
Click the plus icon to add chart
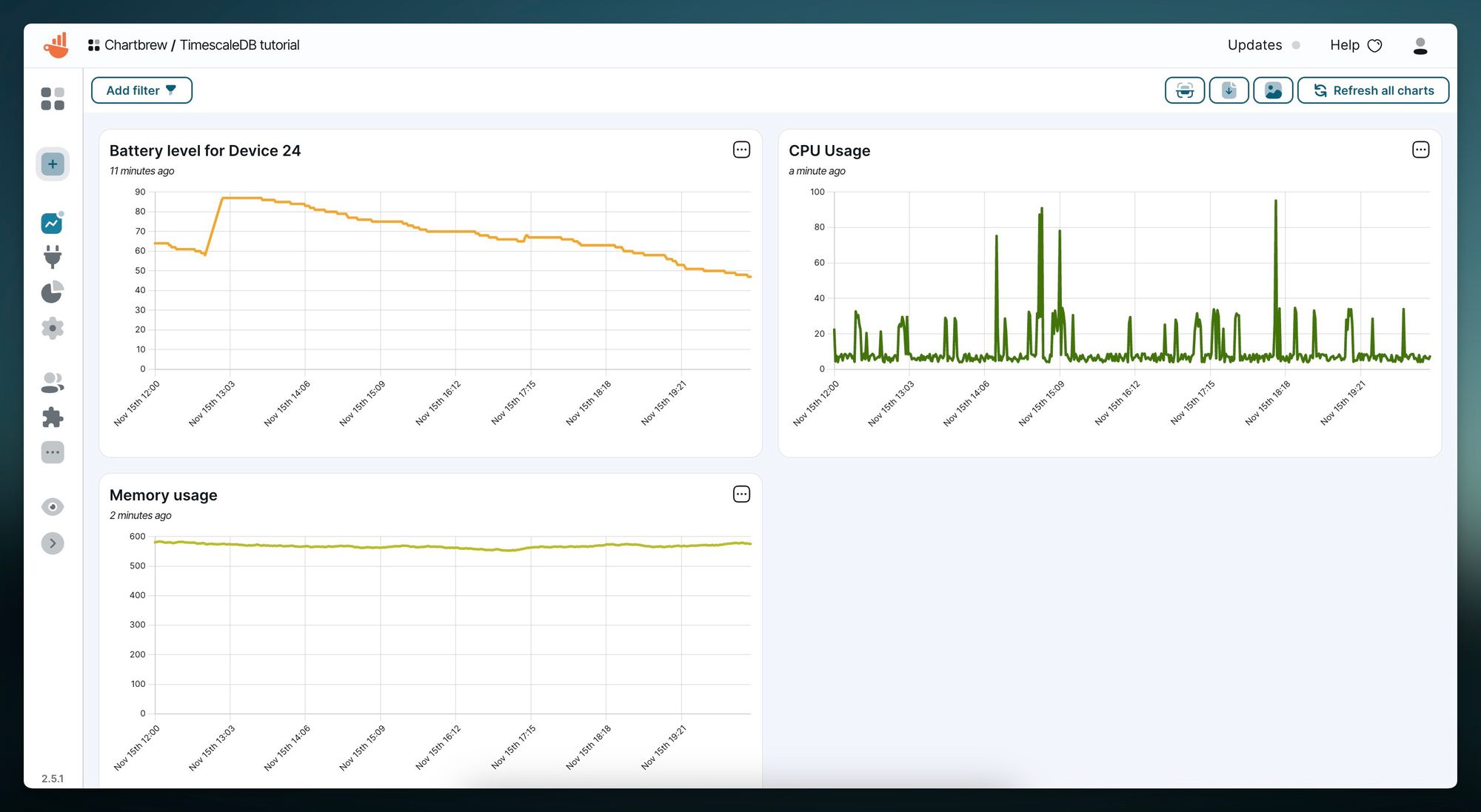(53, 164)
